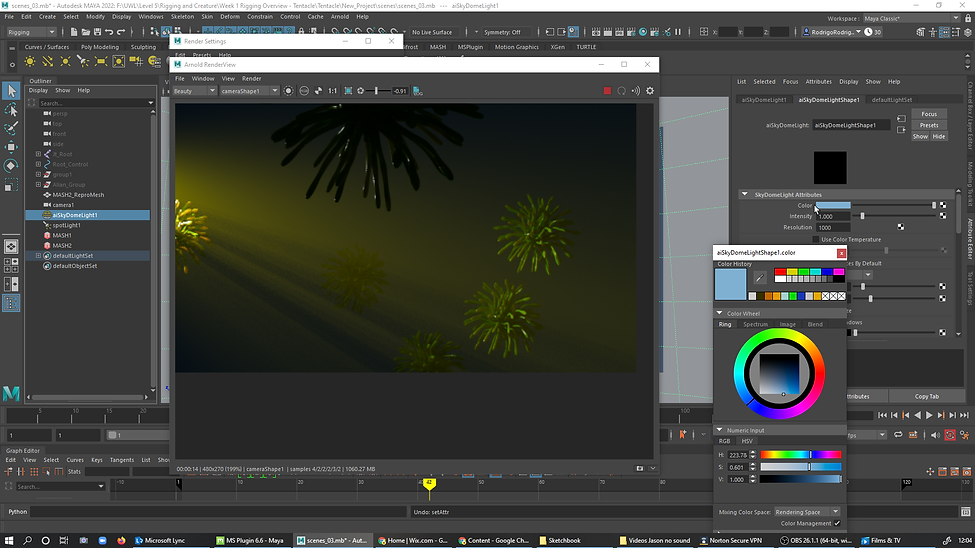Toggle auto keyframe button
The width and height of the screenshot is (975, 548).
(950, 435)
